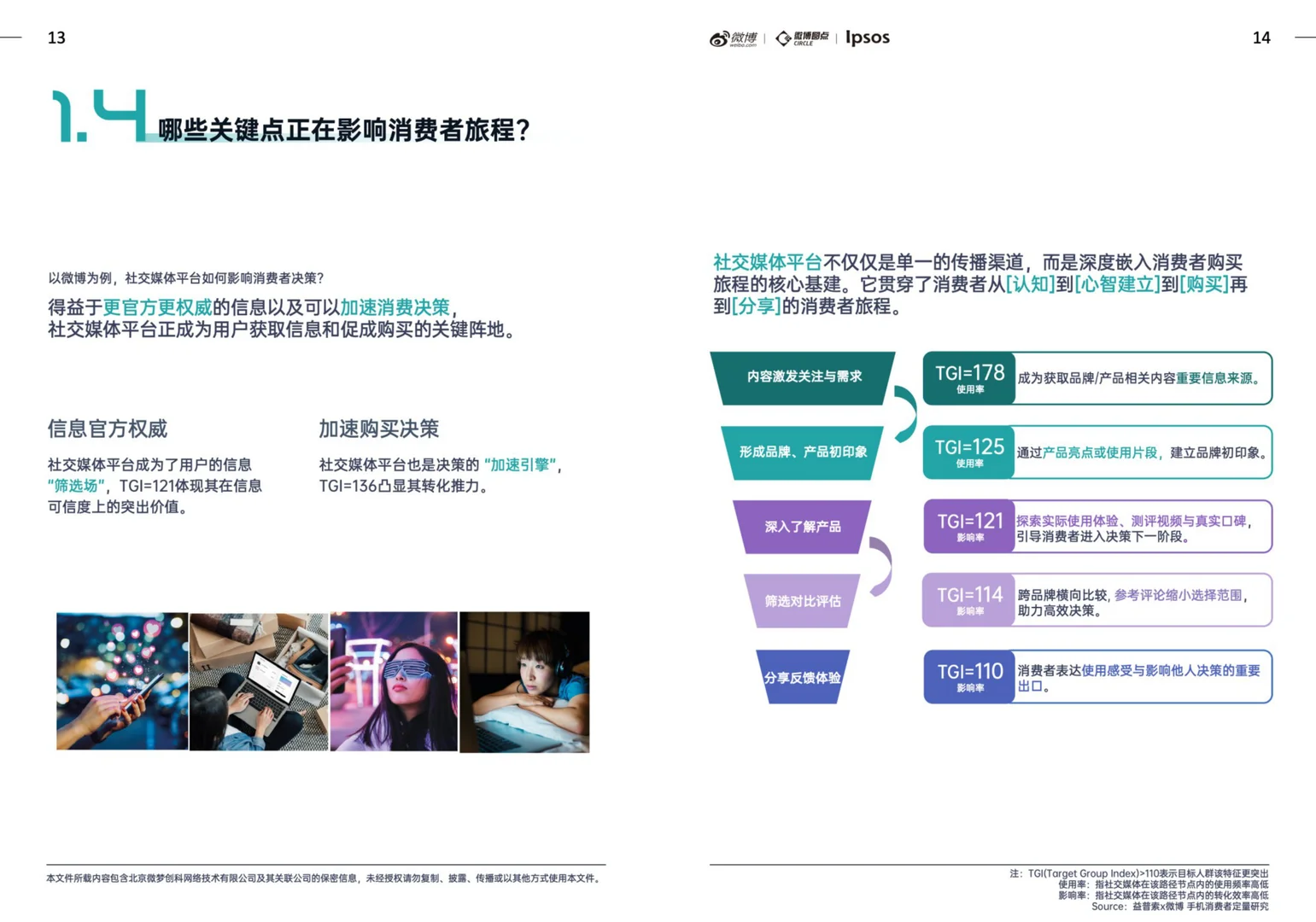Click the text 探索实际使用体验、测评视频与真实口碑
Image resolution: width=1316 pixels, height=922 pixels.
pyautogui.click(x=1131, y=521)
